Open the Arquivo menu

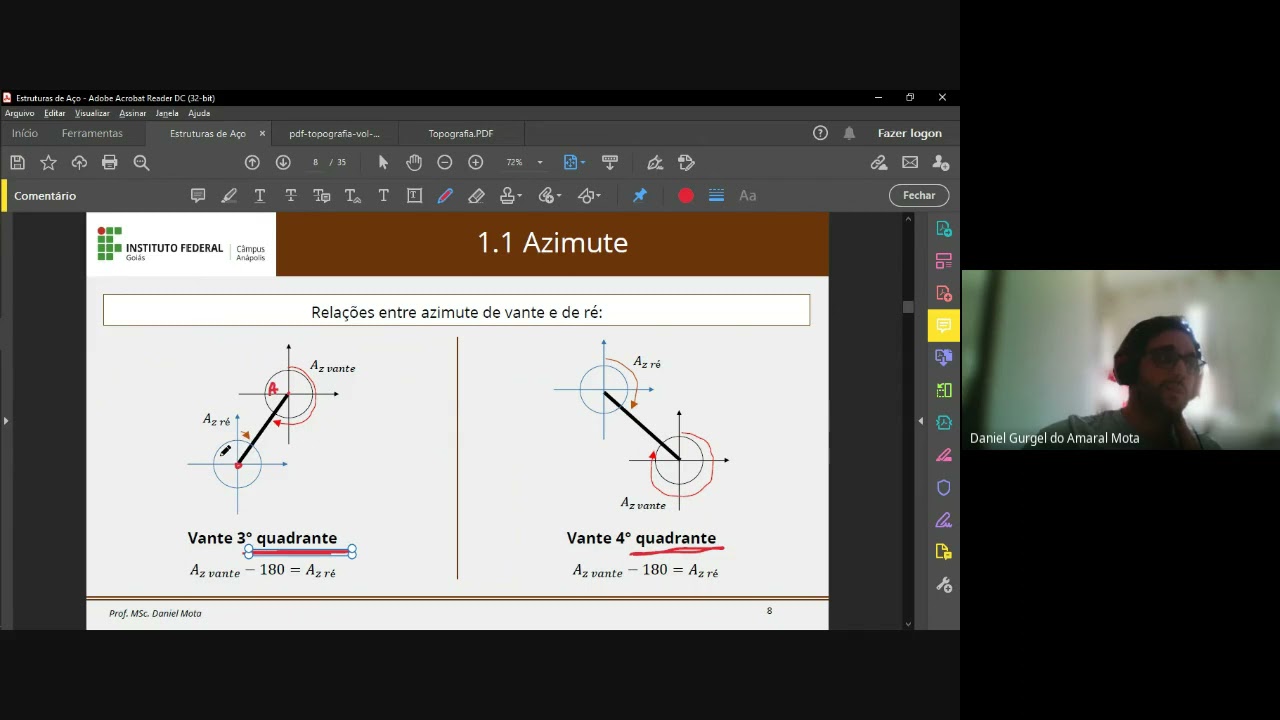tap(19, 113)
